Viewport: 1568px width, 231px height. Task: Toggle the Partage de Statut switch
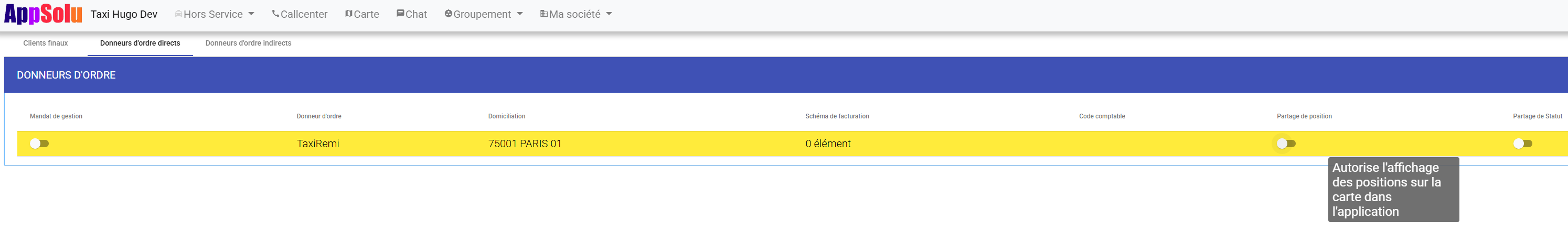1522,144
